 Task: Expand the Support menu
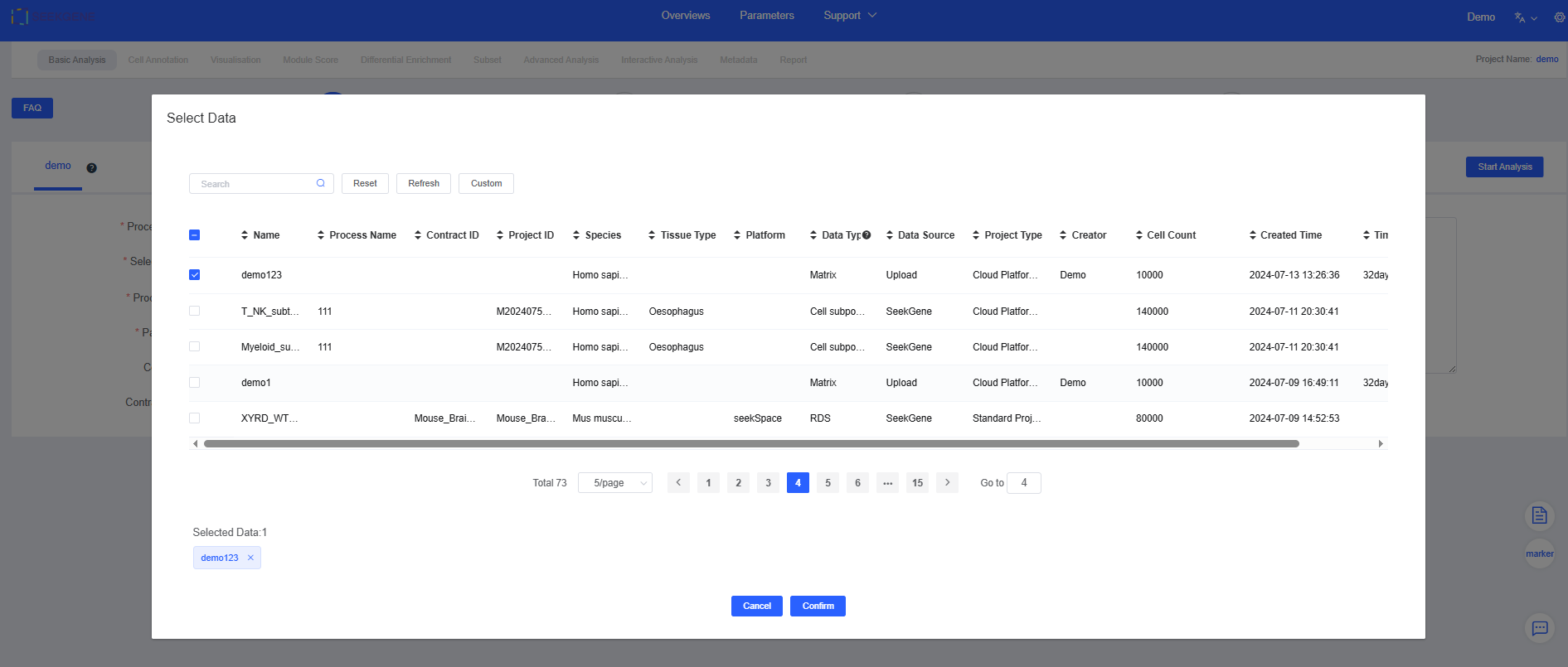(x=849, y=16)
